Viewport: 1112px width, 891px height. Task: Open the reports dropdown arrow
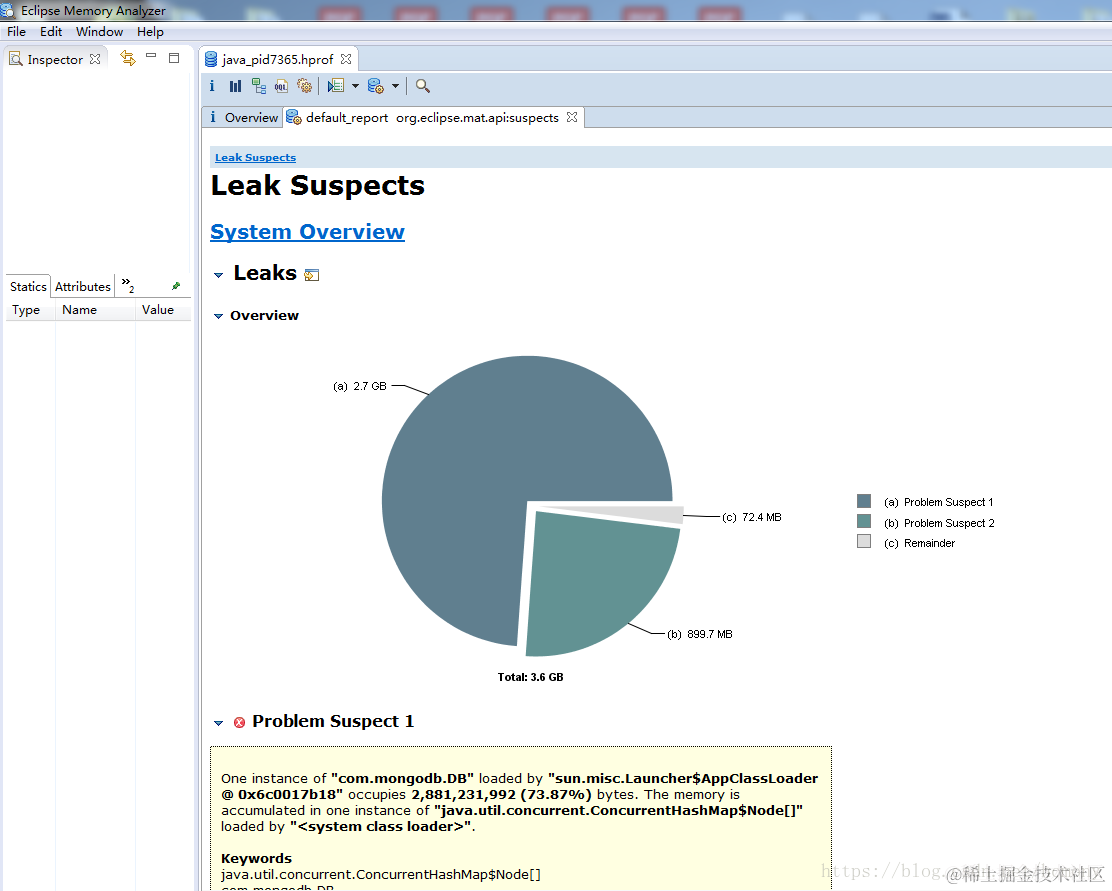[x=355, y=86]
